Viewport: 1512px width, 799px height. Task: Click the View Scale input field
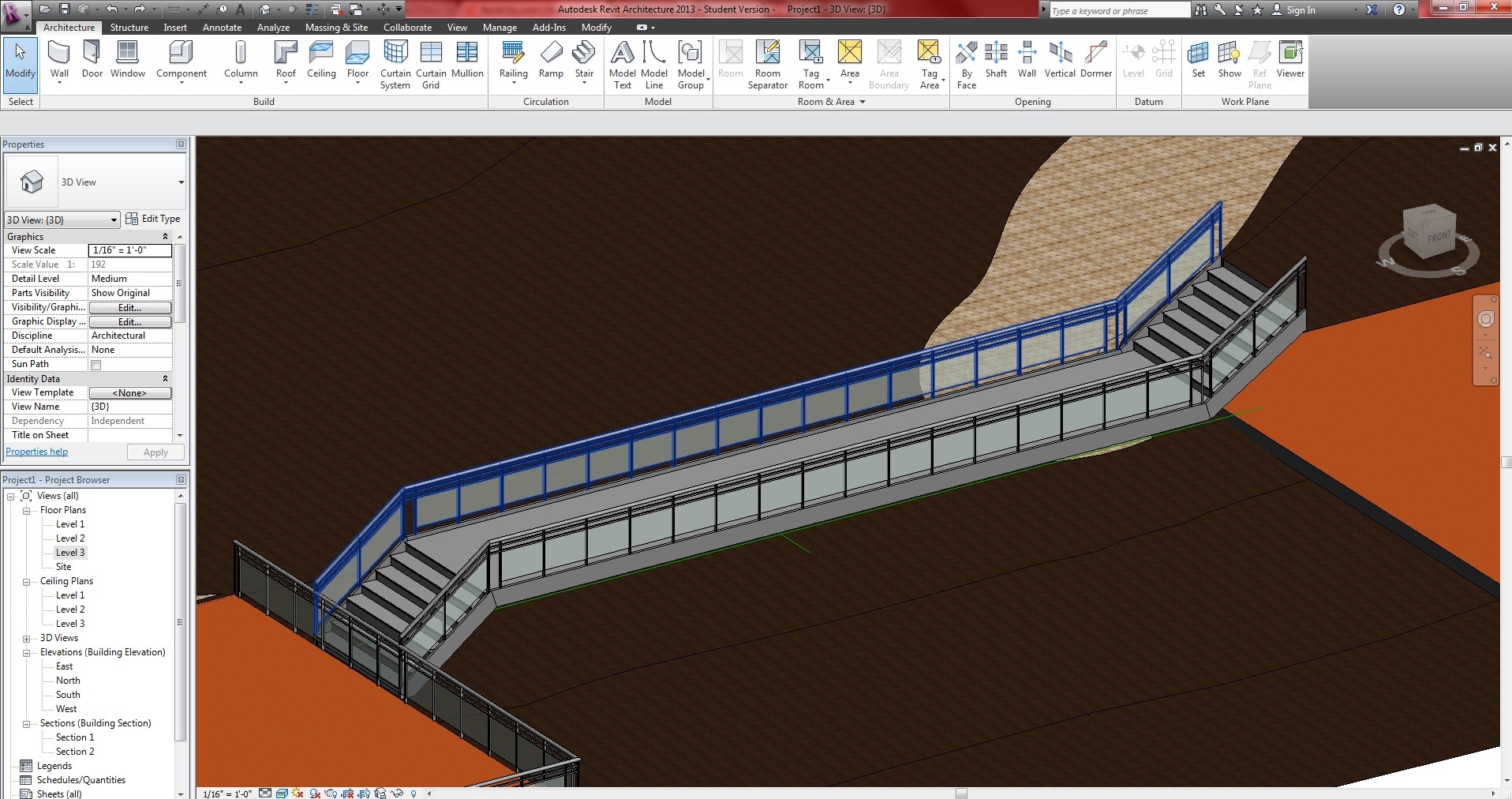point(129,250)
